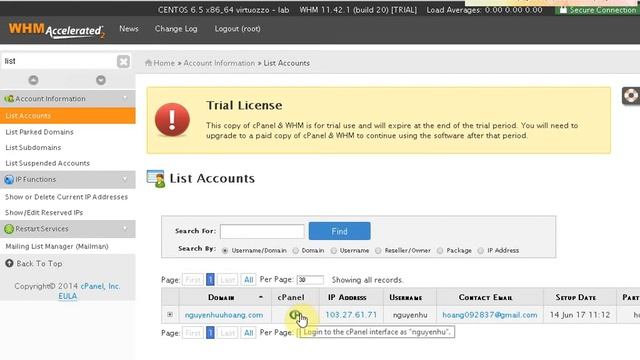
Task: Select the Reseller/Owner search option
Action: click(378, 251)
